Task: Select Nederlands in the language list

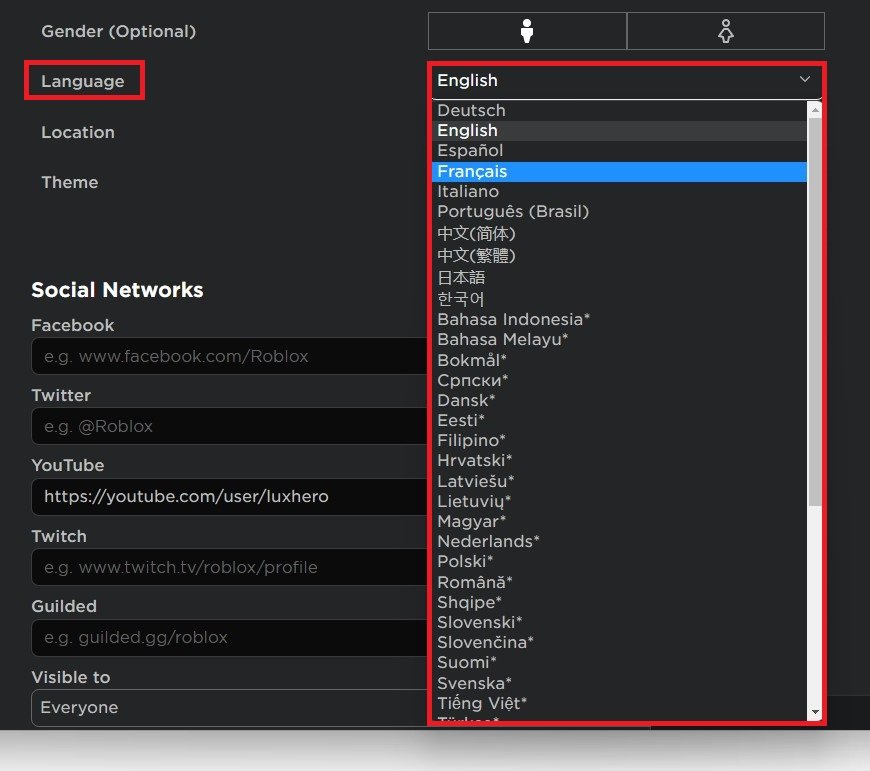Action: (x=488, y=541)
